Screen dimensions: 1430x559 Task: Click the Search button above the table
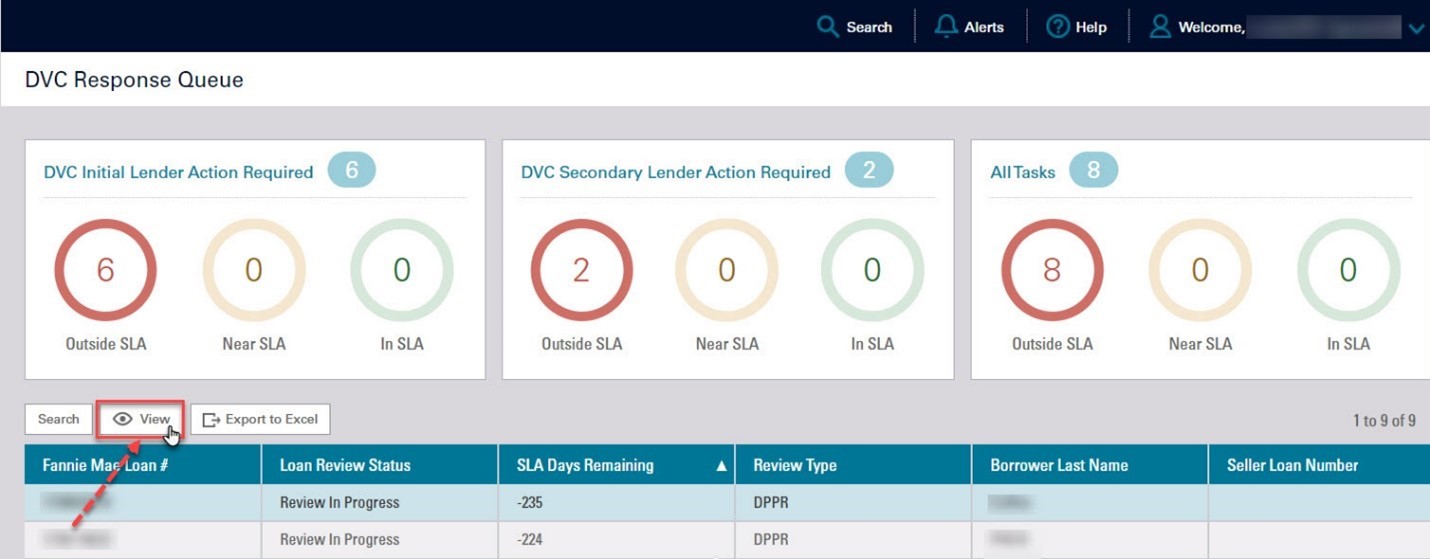click(58, 419)
